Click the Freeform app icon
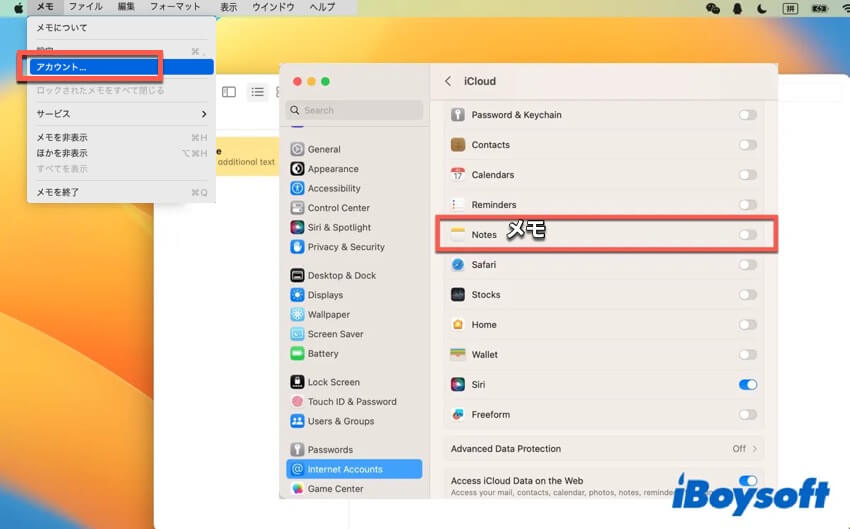 tap(458, 414)
